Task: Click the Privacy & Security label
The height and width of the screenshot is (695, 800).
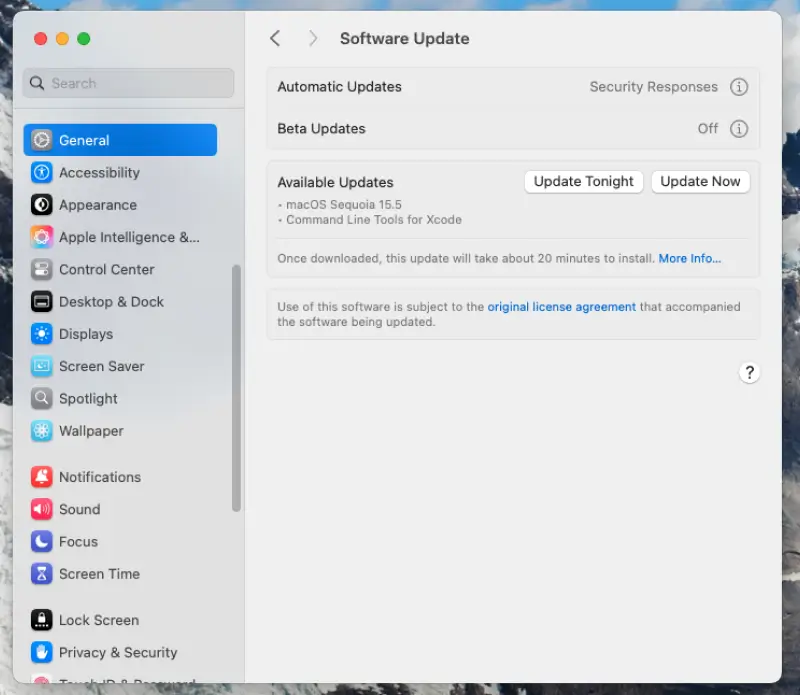Action: click(118, 652)
